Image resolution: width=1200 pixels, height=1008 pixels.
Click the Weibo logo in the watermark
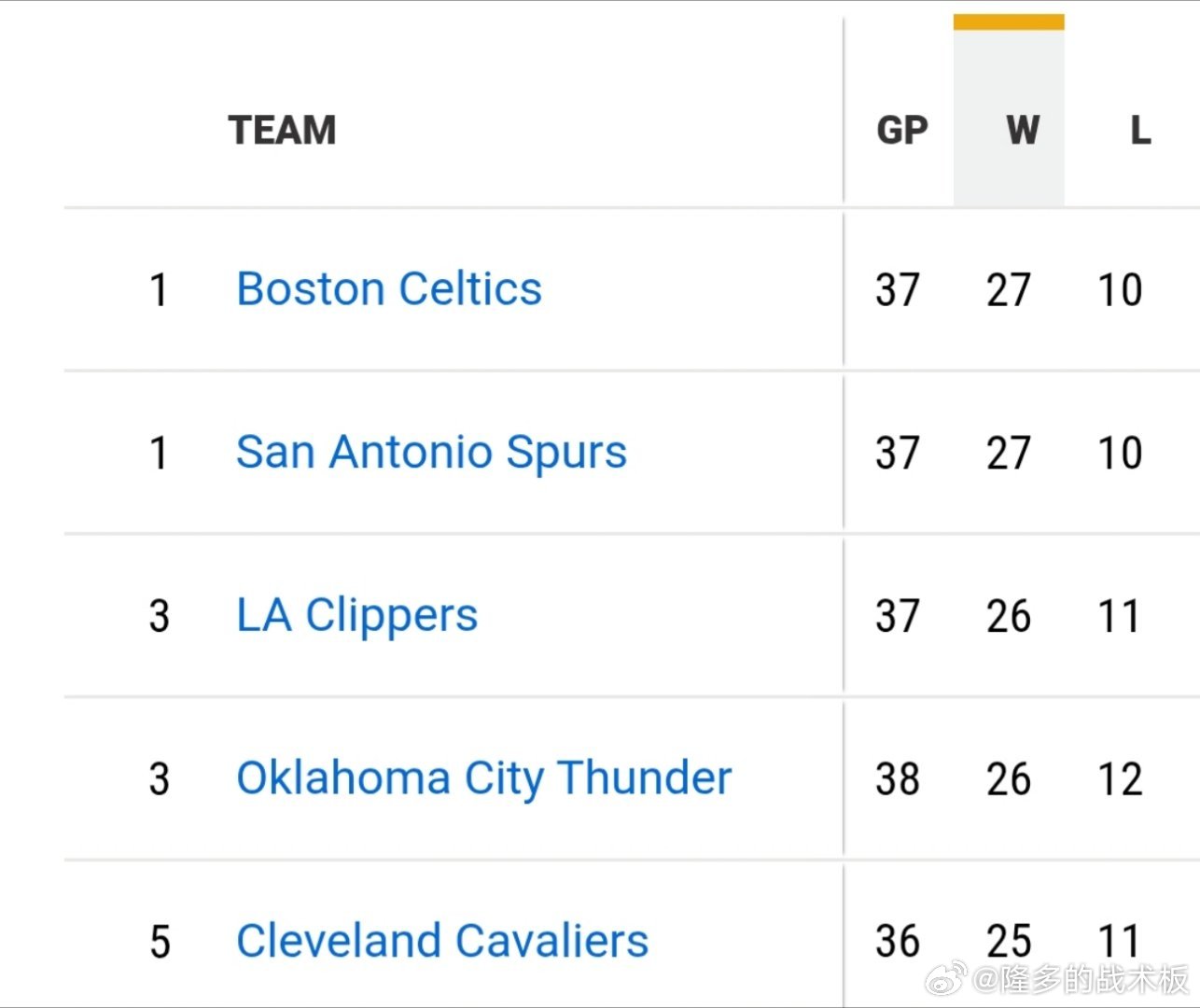pos(944,979)
